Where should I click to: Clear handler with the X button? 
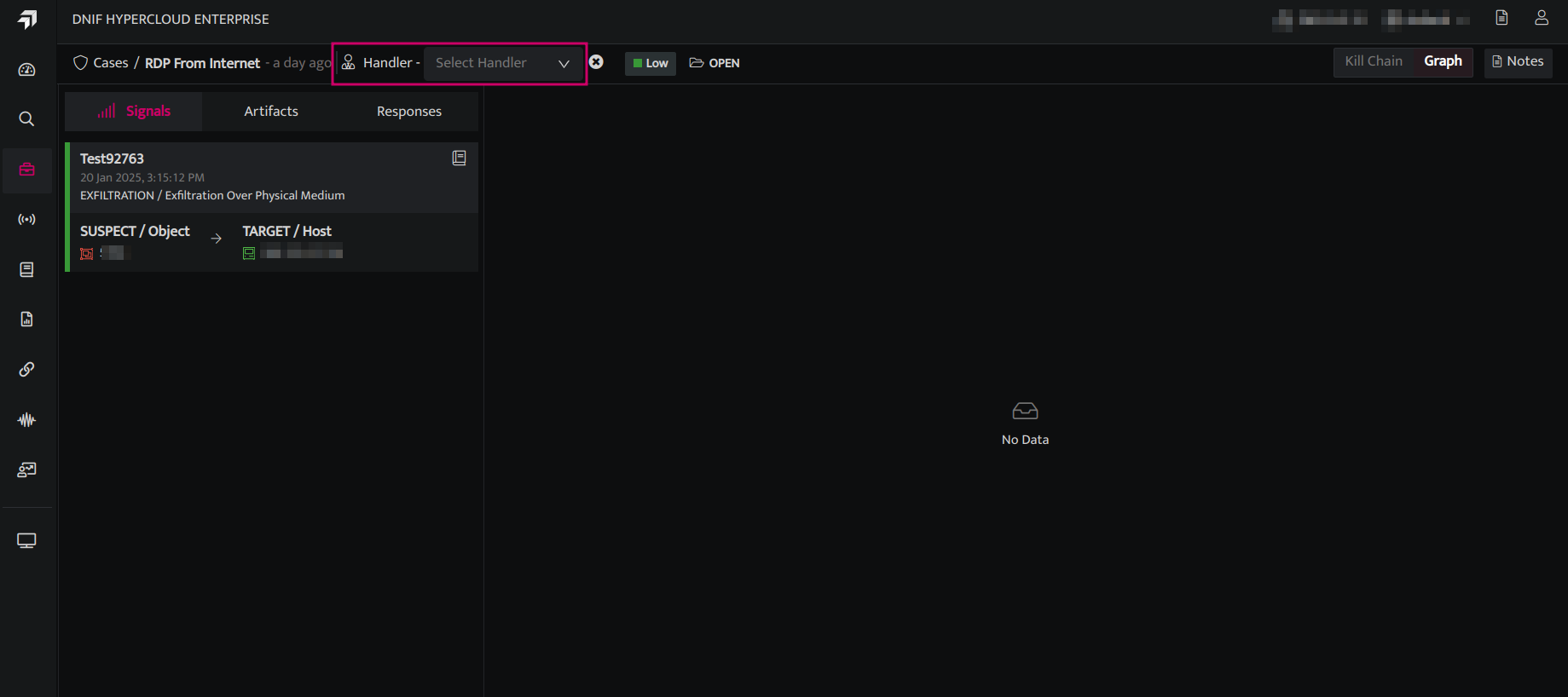597,62
